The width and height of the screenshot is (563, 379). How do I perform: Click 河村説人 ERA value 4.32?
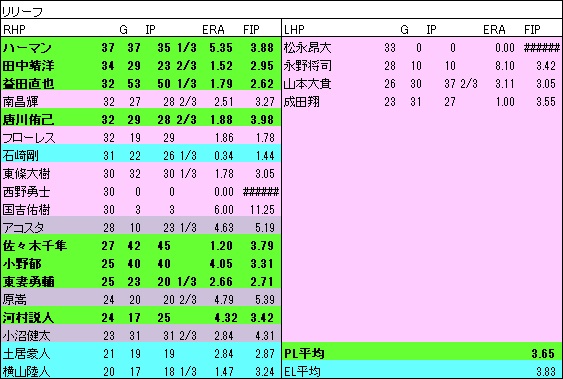tap(225, 318)
